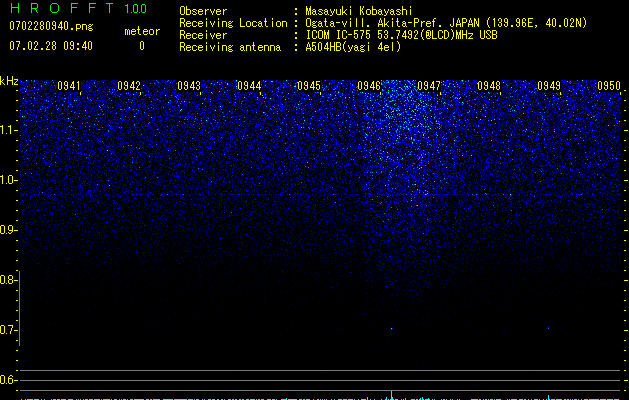This screenshot has width=629, height=400.
Task: Click the date stamp 07.02.28 09:40
Action: tap(51, 46)
